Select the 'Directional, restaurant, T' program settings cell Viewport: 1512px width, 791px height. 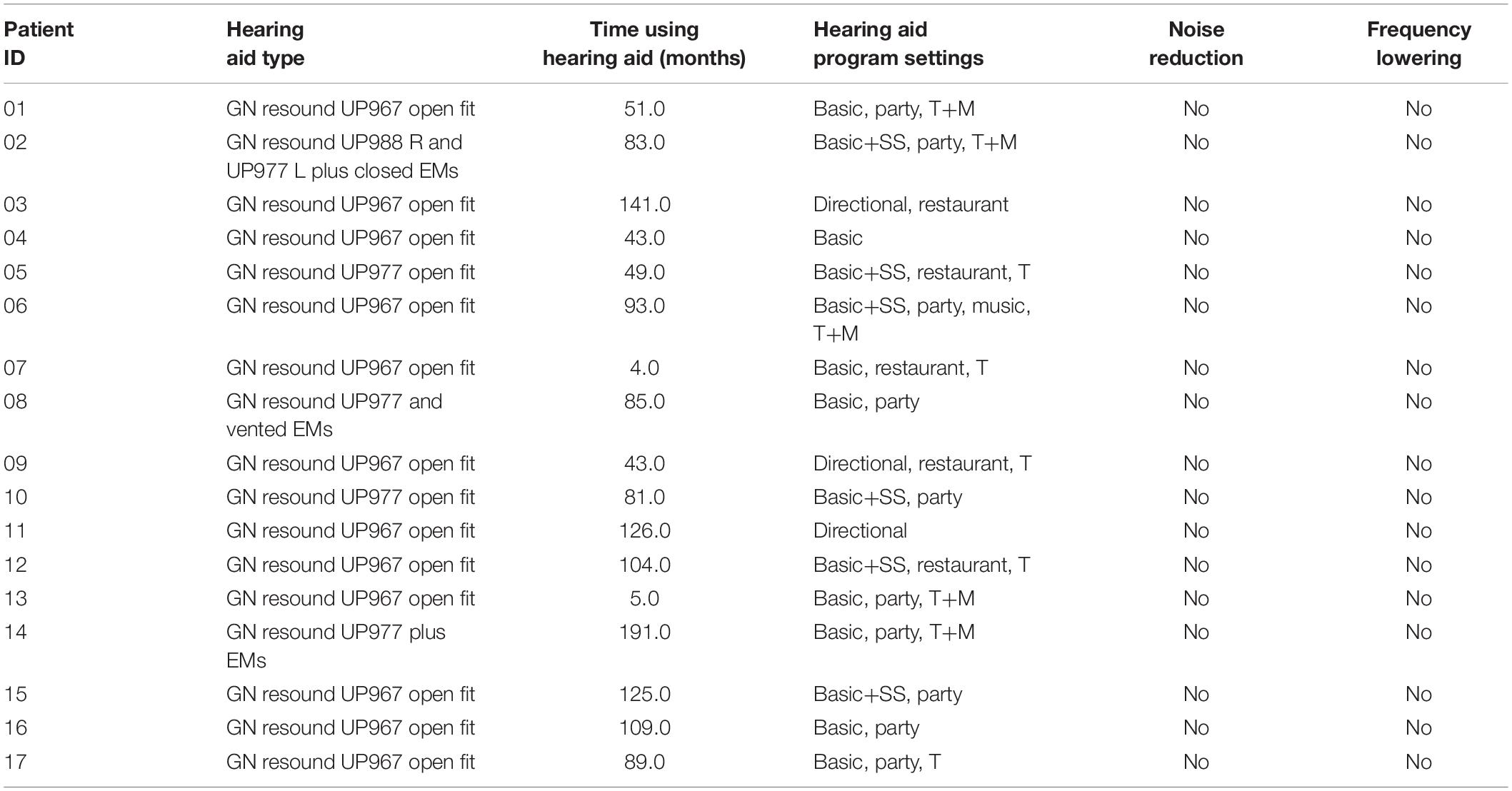tap(922, 463)
